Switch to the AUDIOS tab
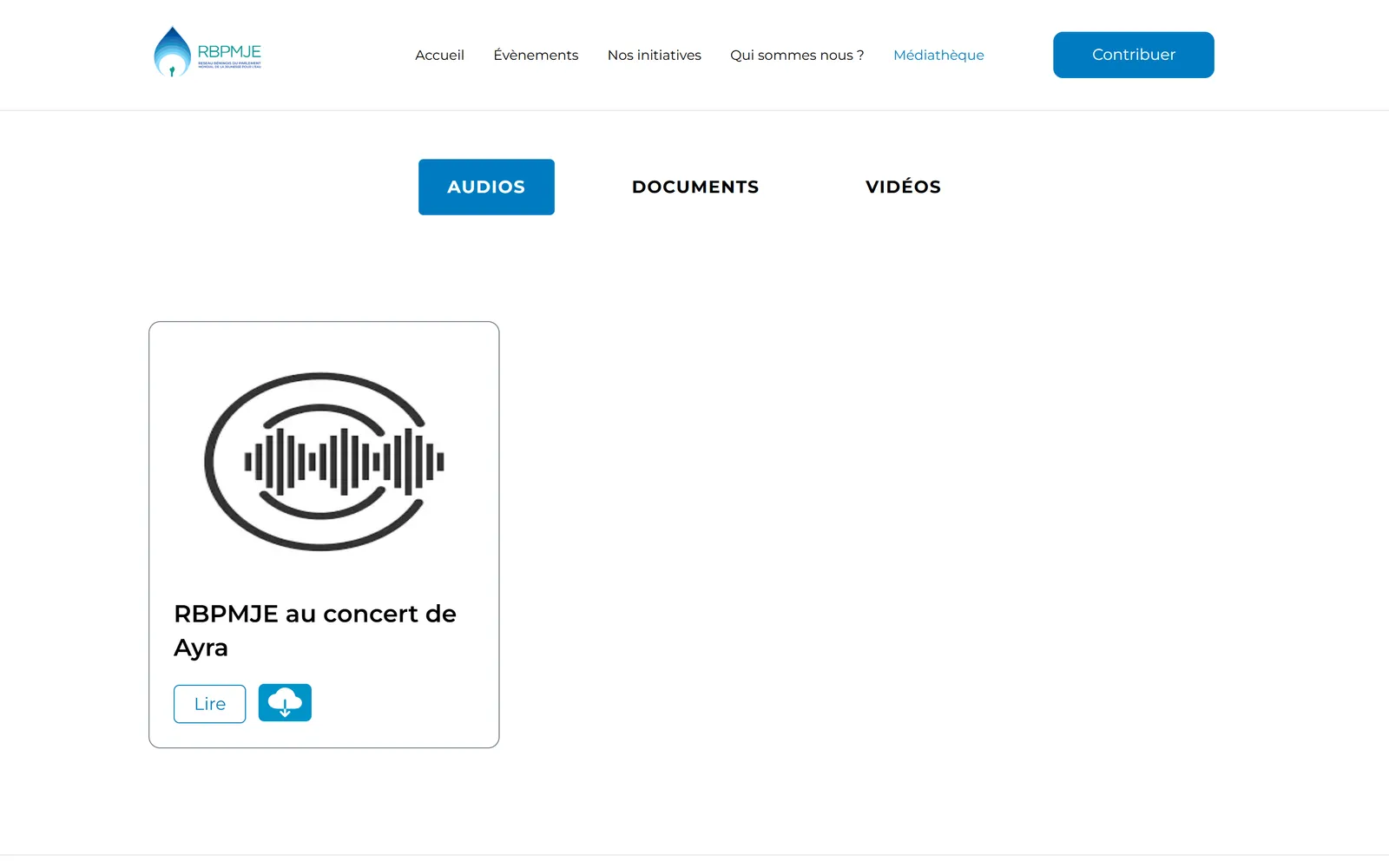Screen dimensions: 1389x868 (x=486, y=187)
